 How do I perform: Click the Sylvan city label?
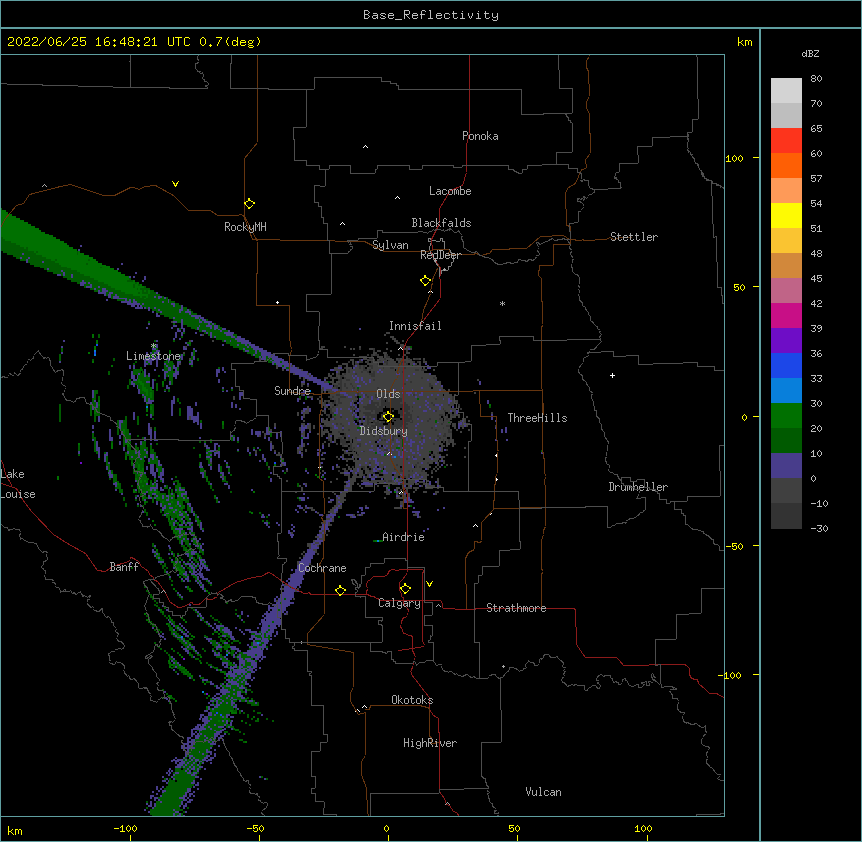(390, 245)
